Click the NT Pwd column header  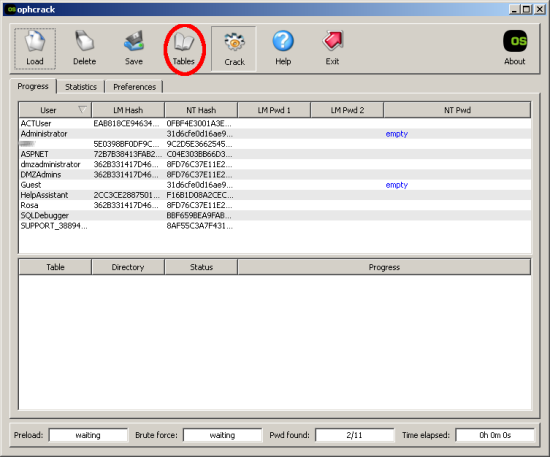457,110
